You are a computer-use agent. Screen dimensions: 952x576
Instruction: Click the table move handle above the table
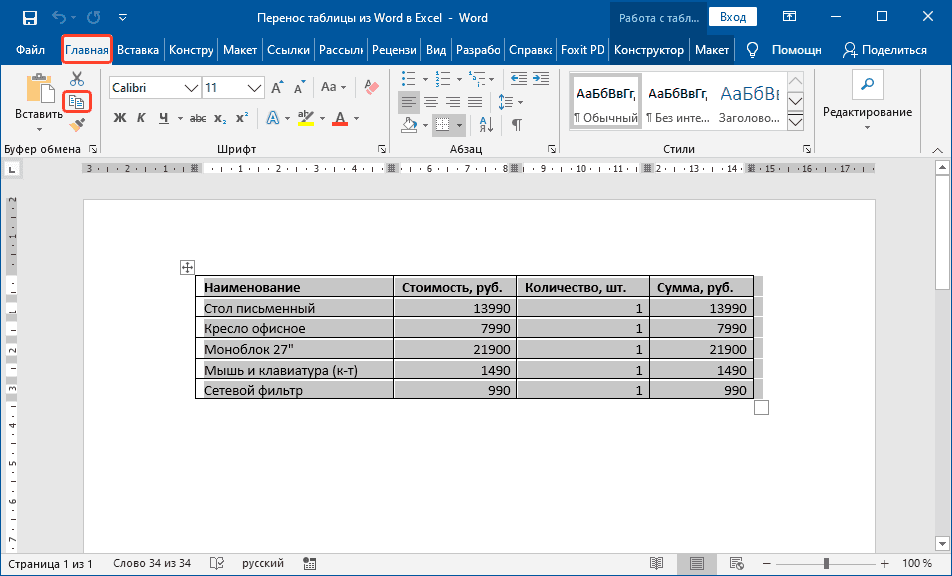(x=186, y=267)
